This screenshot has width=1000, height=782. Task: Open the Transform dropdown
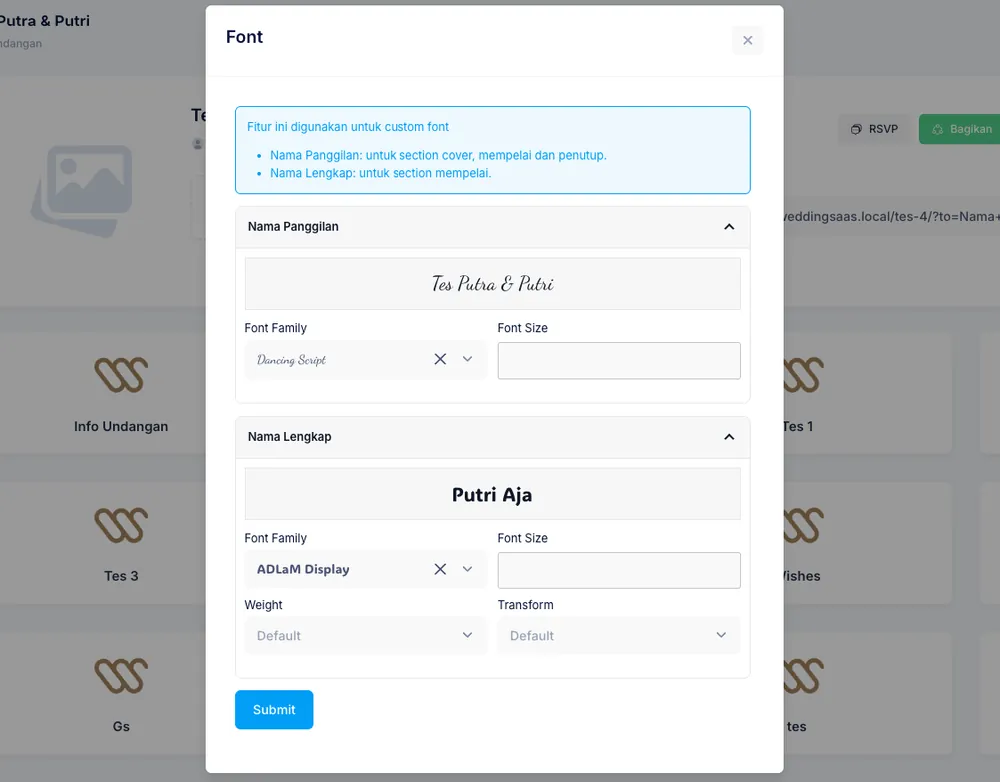[619, 635]
